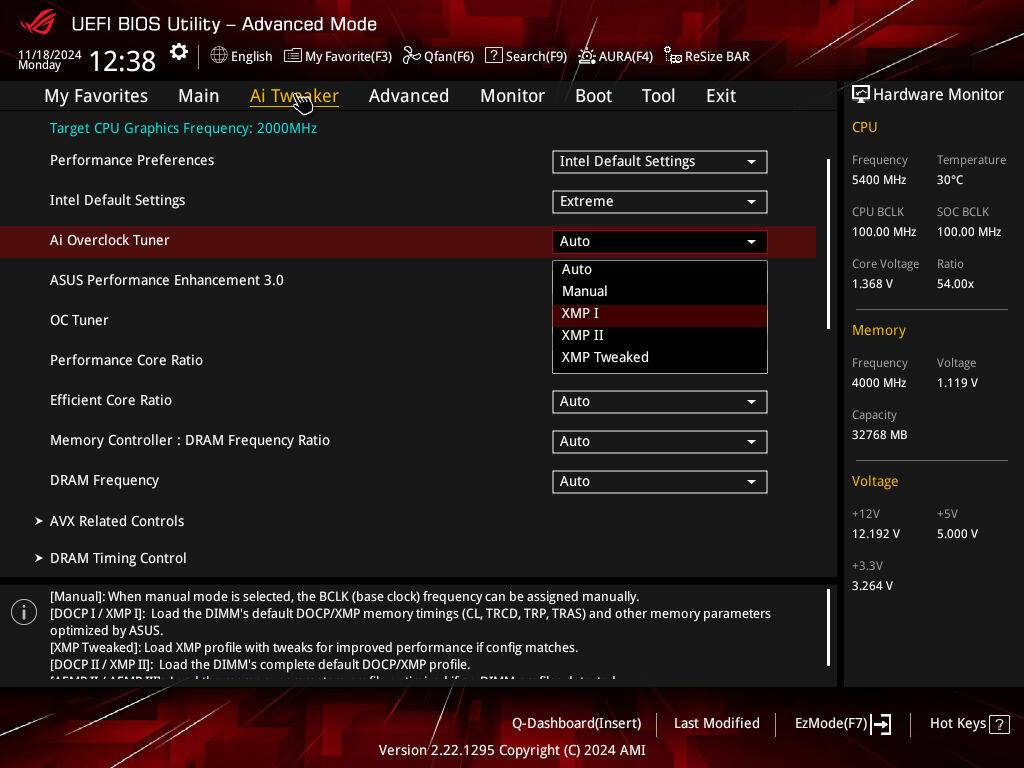Click the help text panel scrollbar
This screenshot has width=1024, height=768.
pos(829,628)
